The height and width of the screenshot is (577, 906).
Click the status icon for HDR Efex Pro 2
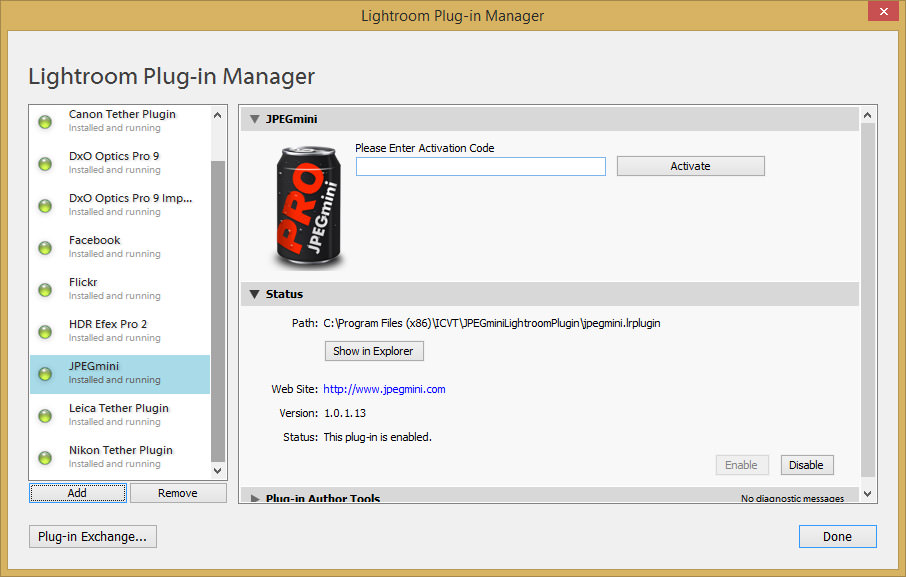45,332
